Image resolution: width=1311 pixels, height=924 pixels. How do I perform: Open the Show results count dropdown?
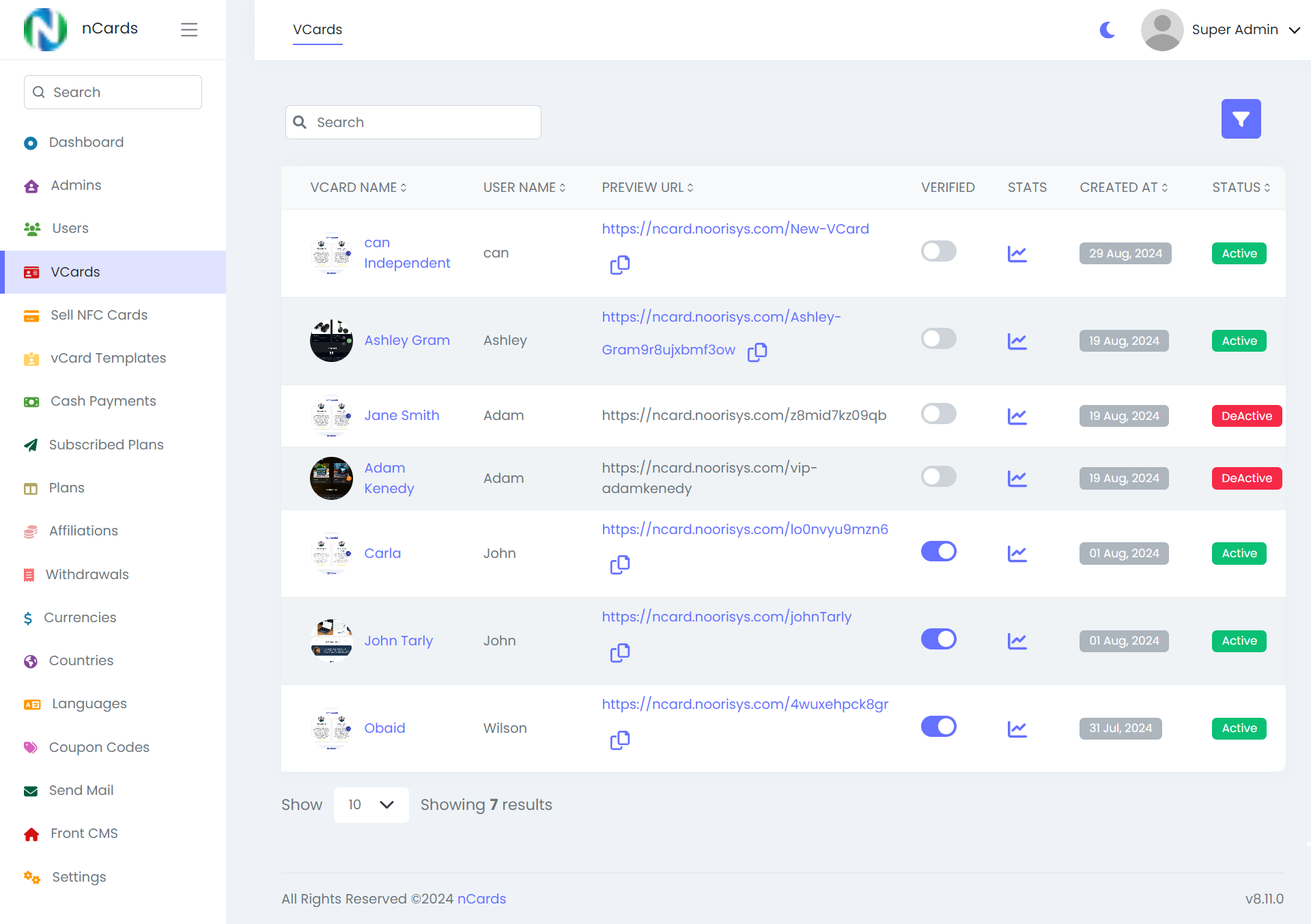point(371,804)
